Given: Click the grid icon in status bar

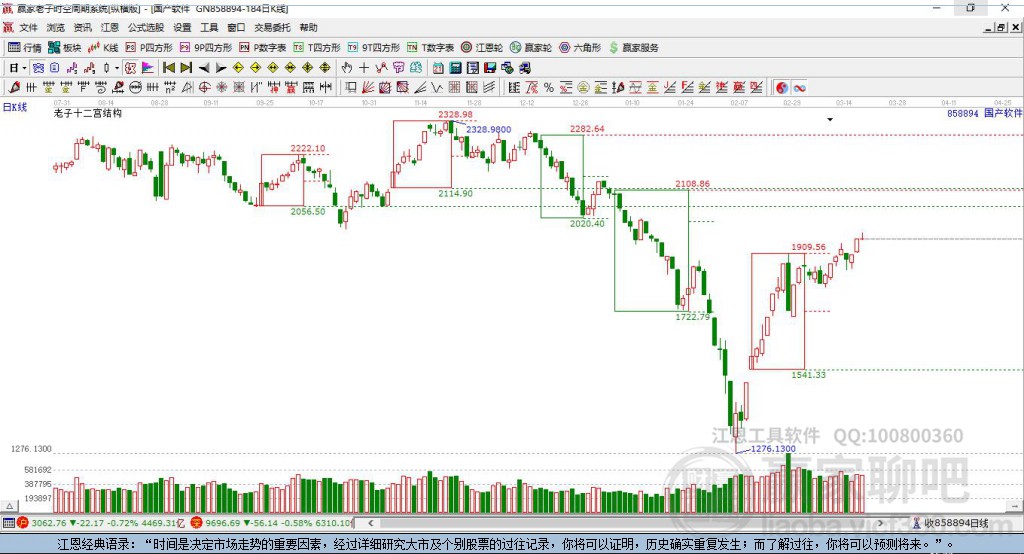Looking at the screenshot, I should click(x=8, y=523).
